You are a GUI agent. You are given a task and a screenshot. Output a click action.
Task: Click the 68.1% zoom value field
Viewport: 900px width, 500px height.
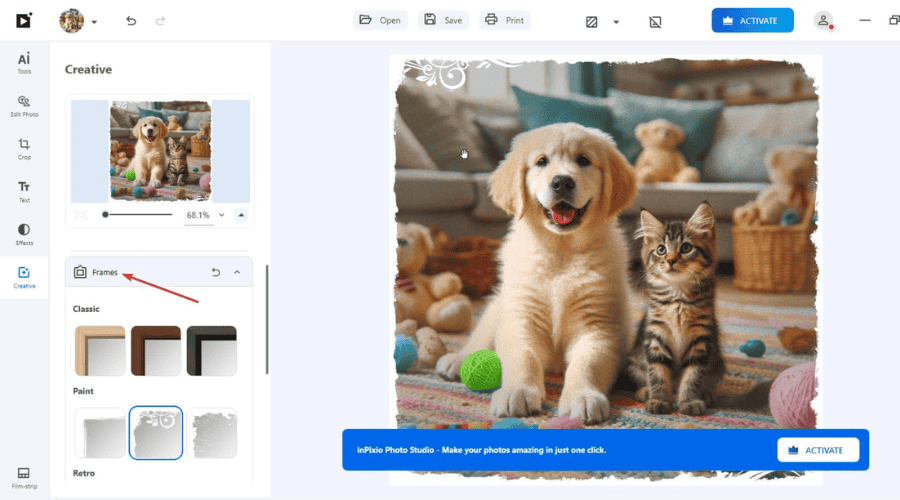click(x=198, y=215)
